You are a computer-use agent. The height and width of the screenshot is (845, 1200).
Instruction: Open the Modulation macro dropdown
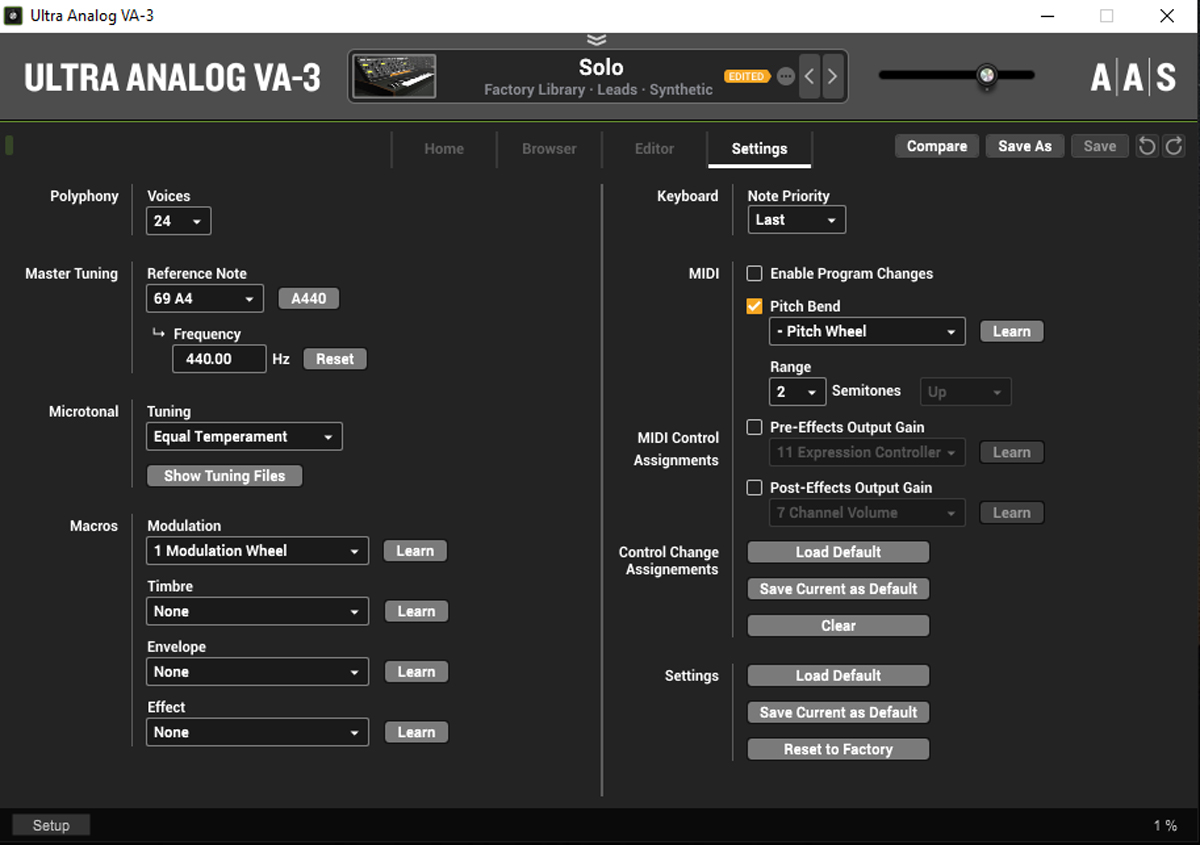[258, 551]
